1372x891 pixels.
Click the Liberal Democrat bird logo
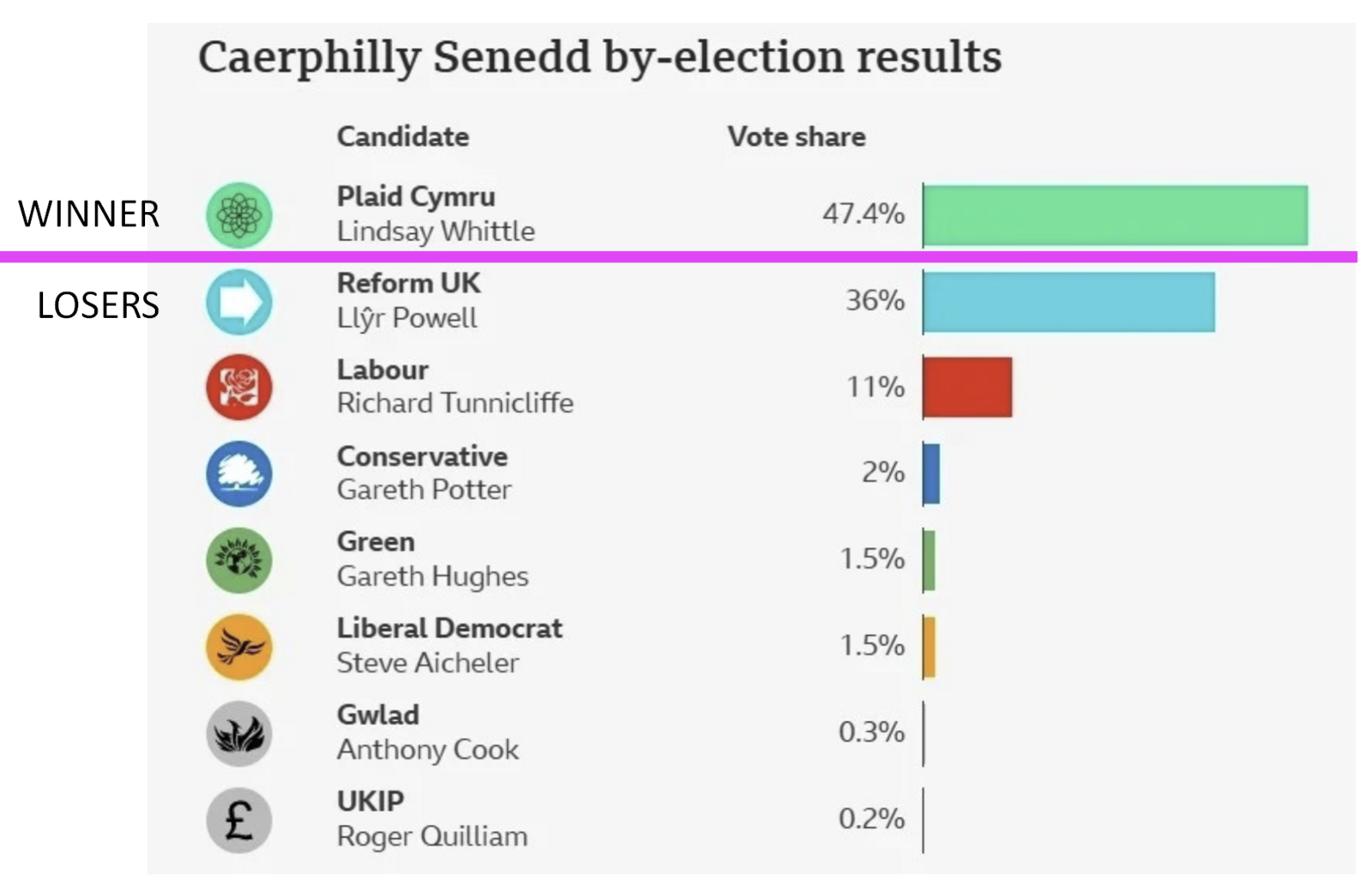[239, 647]
